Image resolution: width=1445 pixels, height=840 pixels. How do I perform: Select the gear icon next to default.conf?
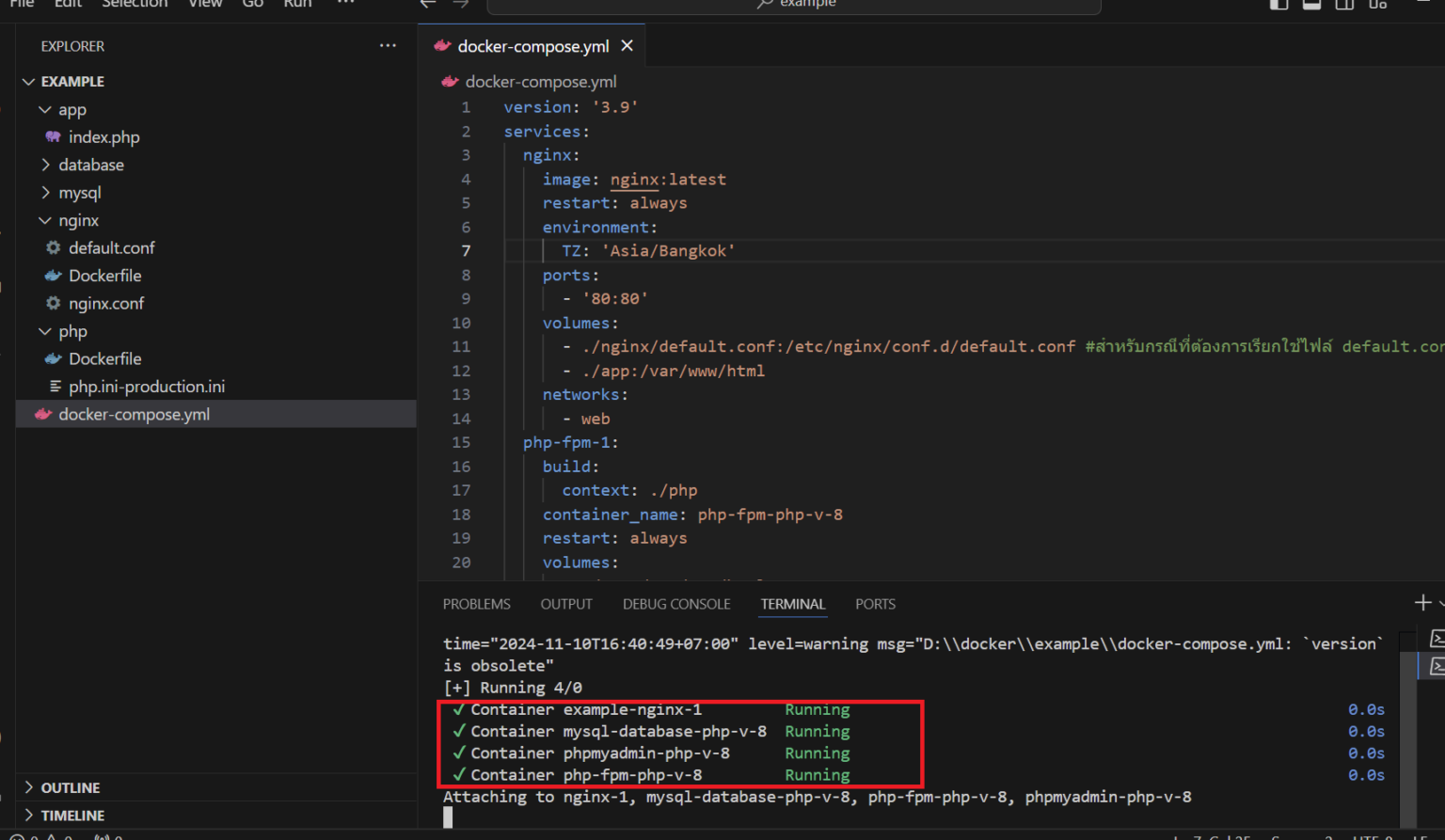pyautogui.click(x=52, y=247)
